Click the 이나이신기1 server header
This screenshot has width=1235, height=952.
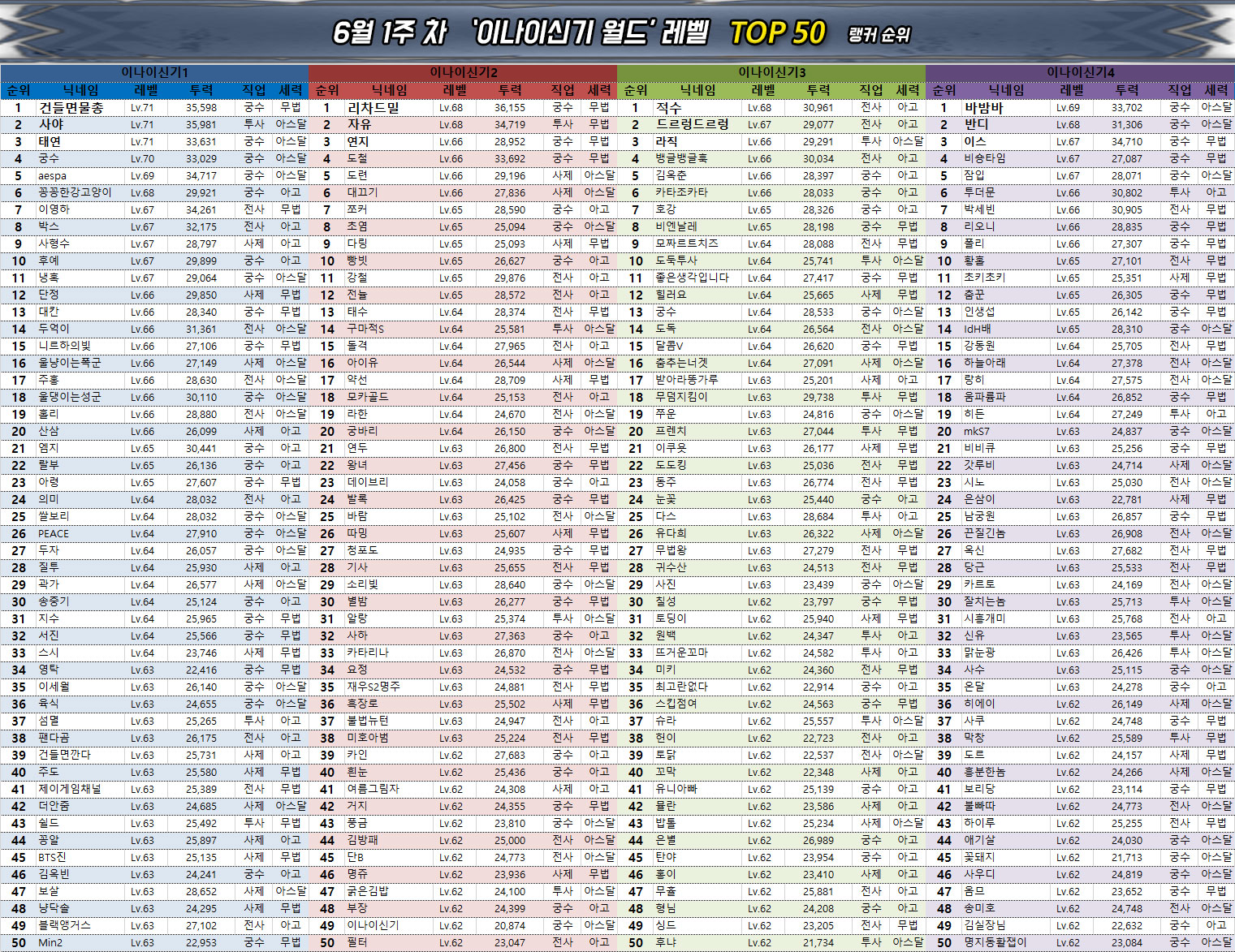click(154, 72)
